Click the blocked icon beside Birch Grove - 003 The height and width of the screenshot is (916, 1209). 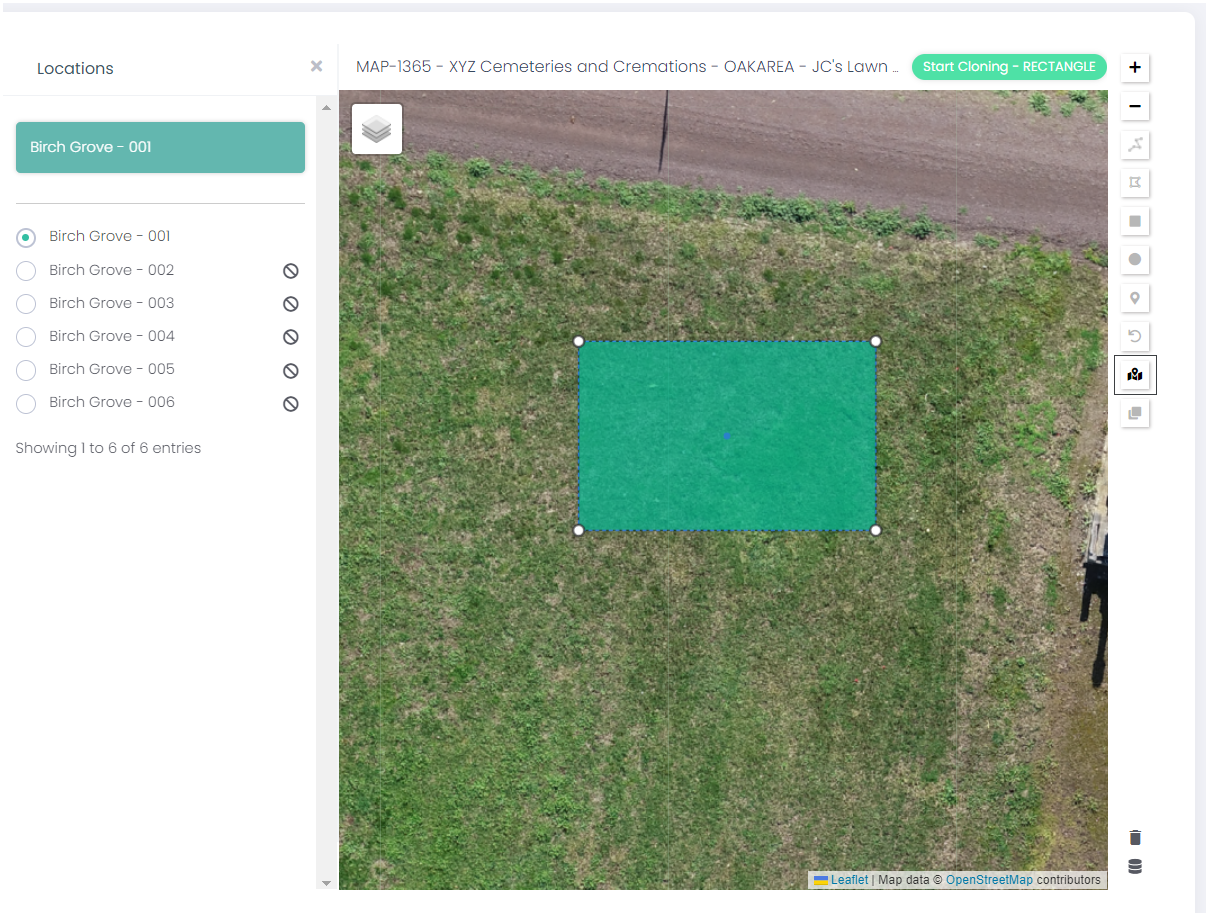coord(291,304)
